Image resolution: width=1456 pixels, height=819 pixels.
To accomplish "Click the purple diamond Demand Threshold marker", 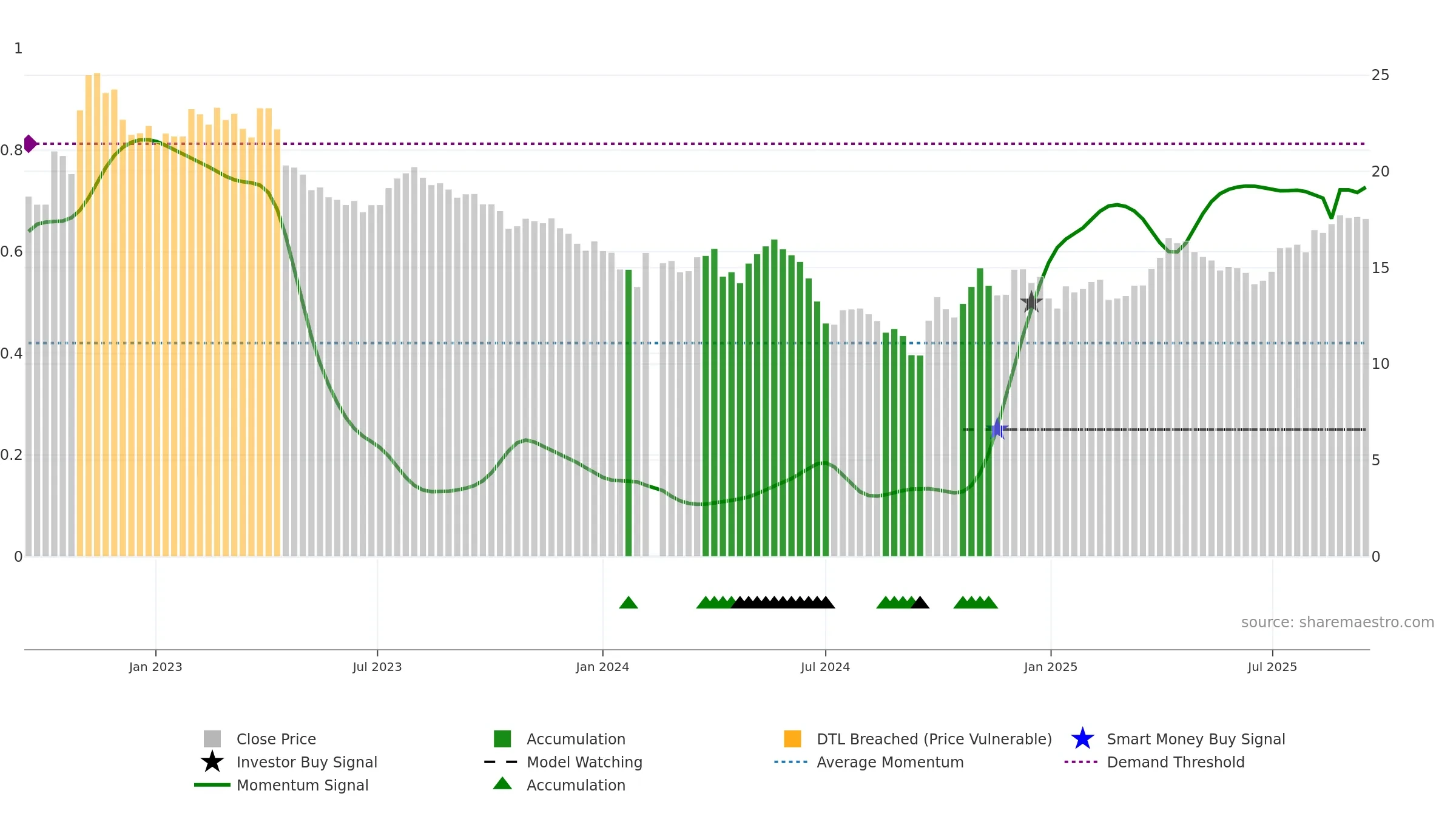I will tap(30, 144).
